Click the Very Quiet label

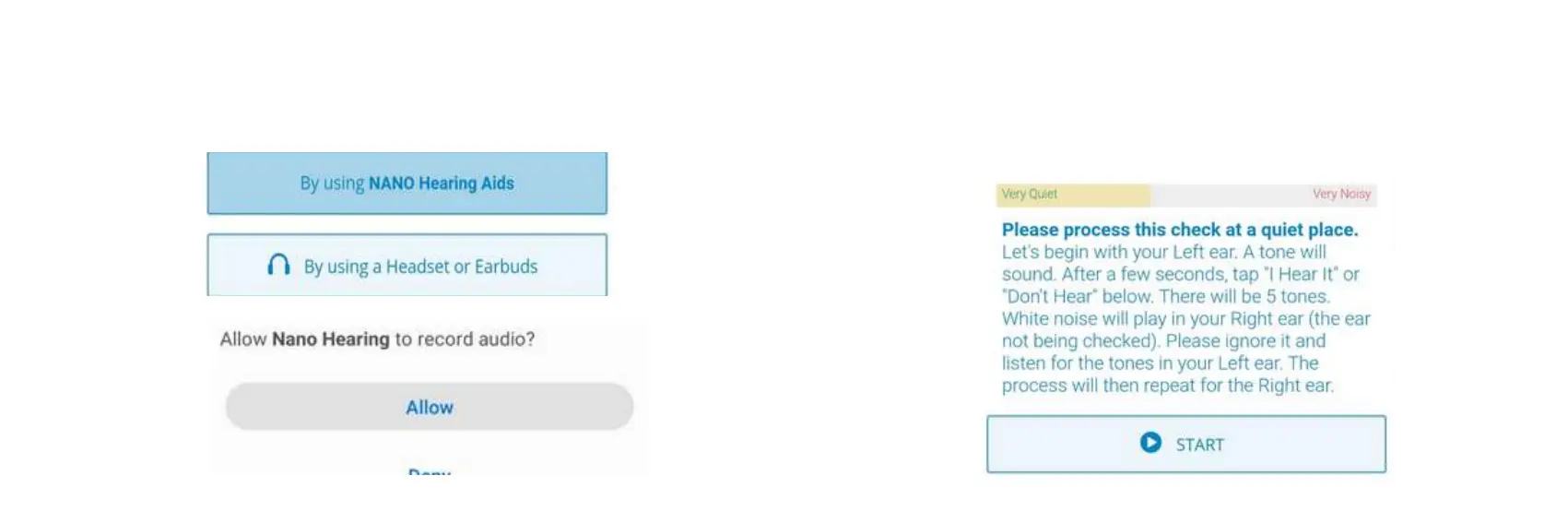tap(1029, 194)
